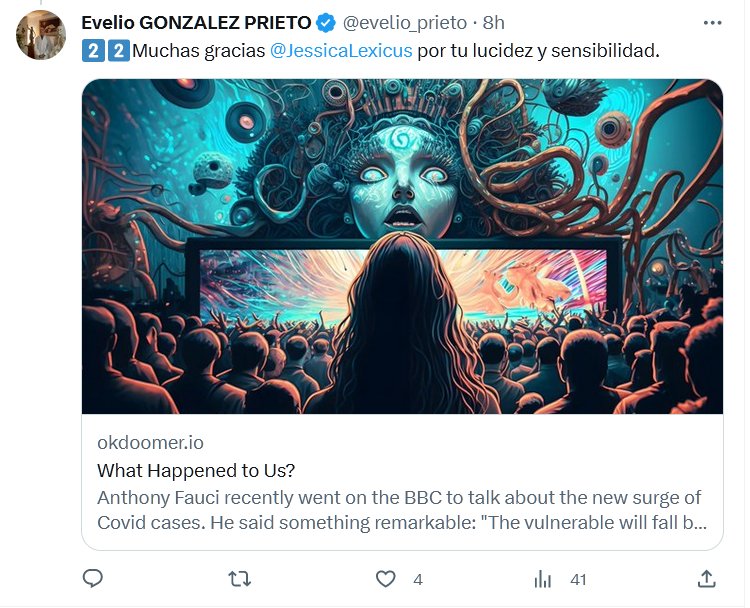Click the blue verified checkmark badge
750x608 pixels.
coord(327,23)
